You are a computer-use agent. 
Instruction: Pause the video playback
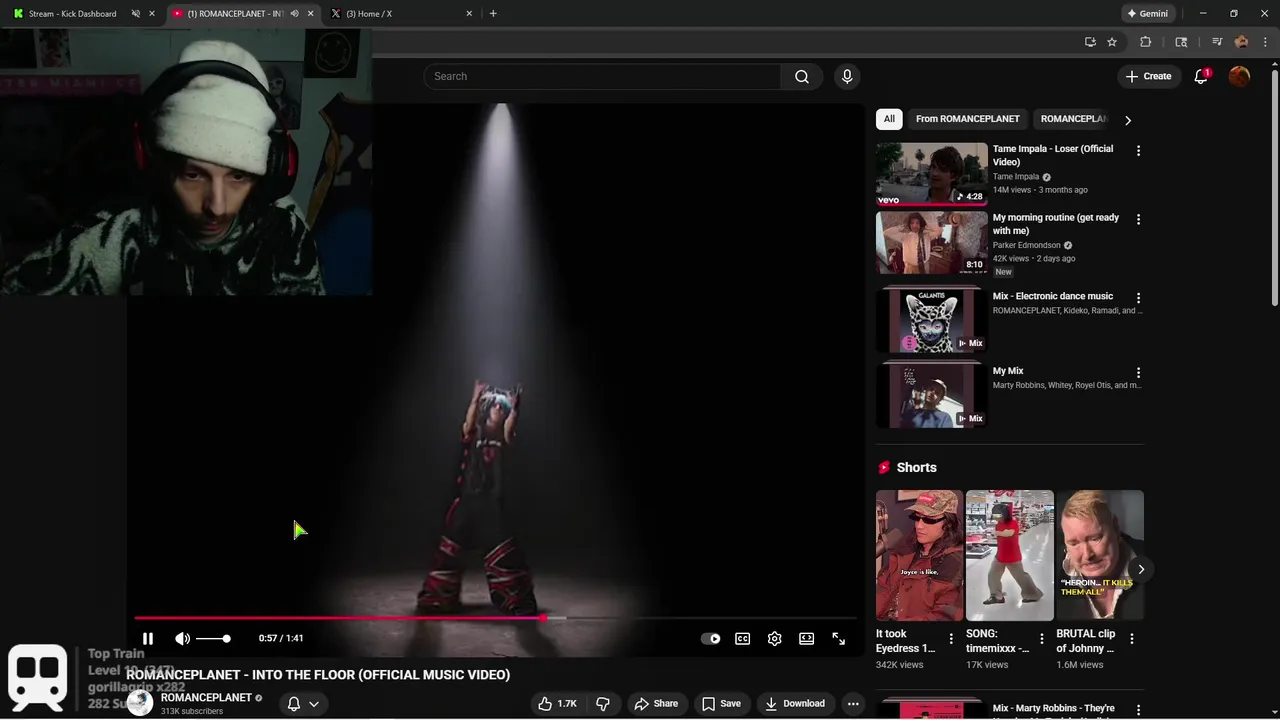tap(148, 639)
